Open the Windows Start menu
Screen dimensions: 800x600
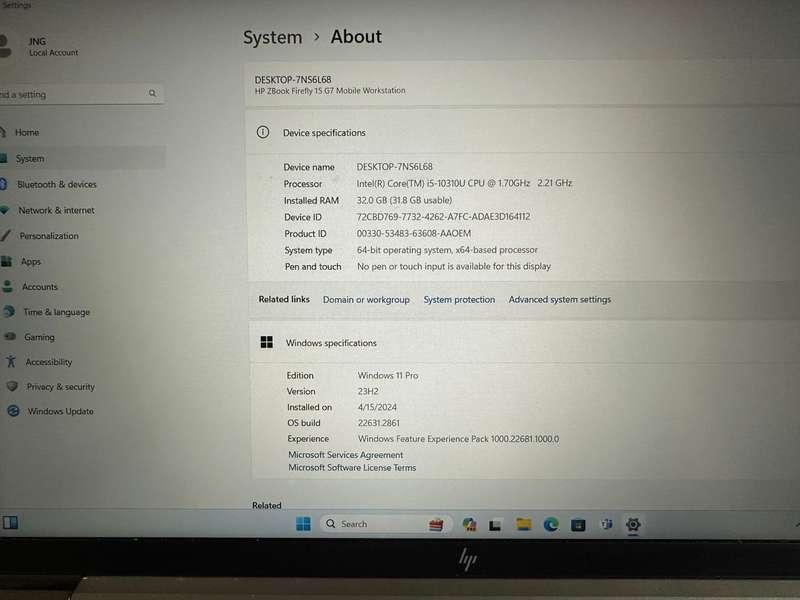[303, 523]
